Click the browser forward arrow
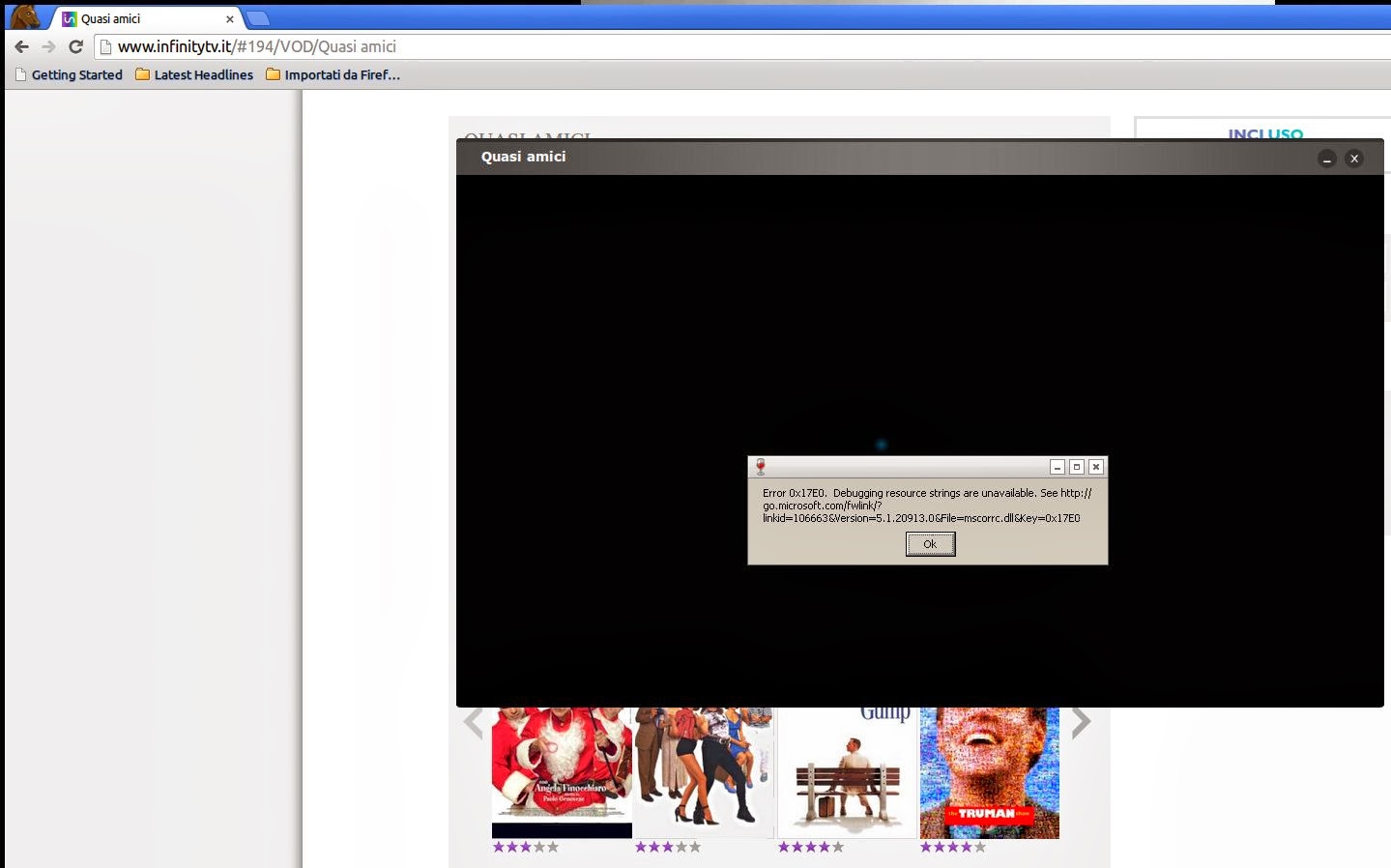This screenshot has width=1391, height=868. click(48, 46)
